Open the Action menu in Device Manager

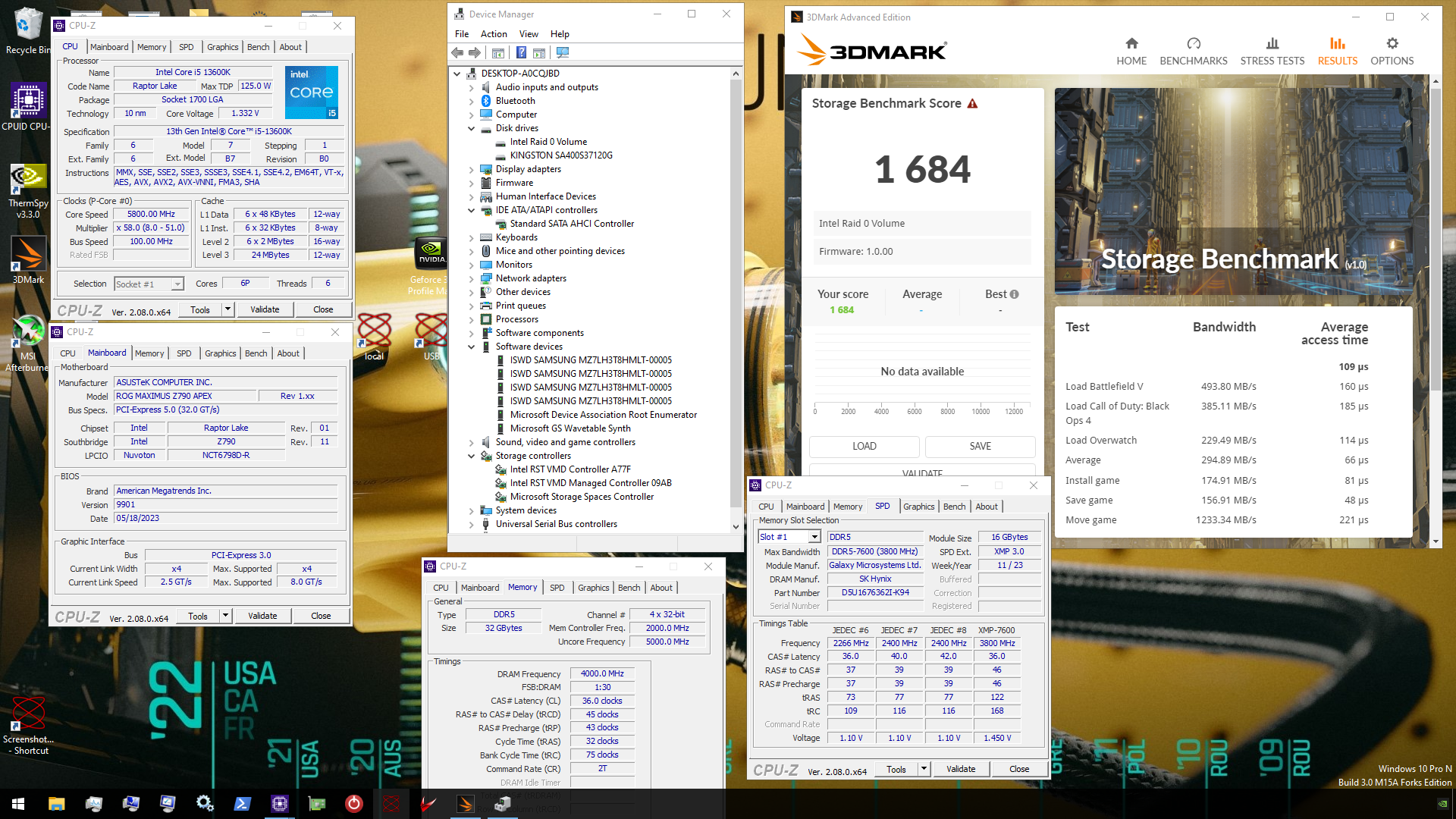click(494, 34)
